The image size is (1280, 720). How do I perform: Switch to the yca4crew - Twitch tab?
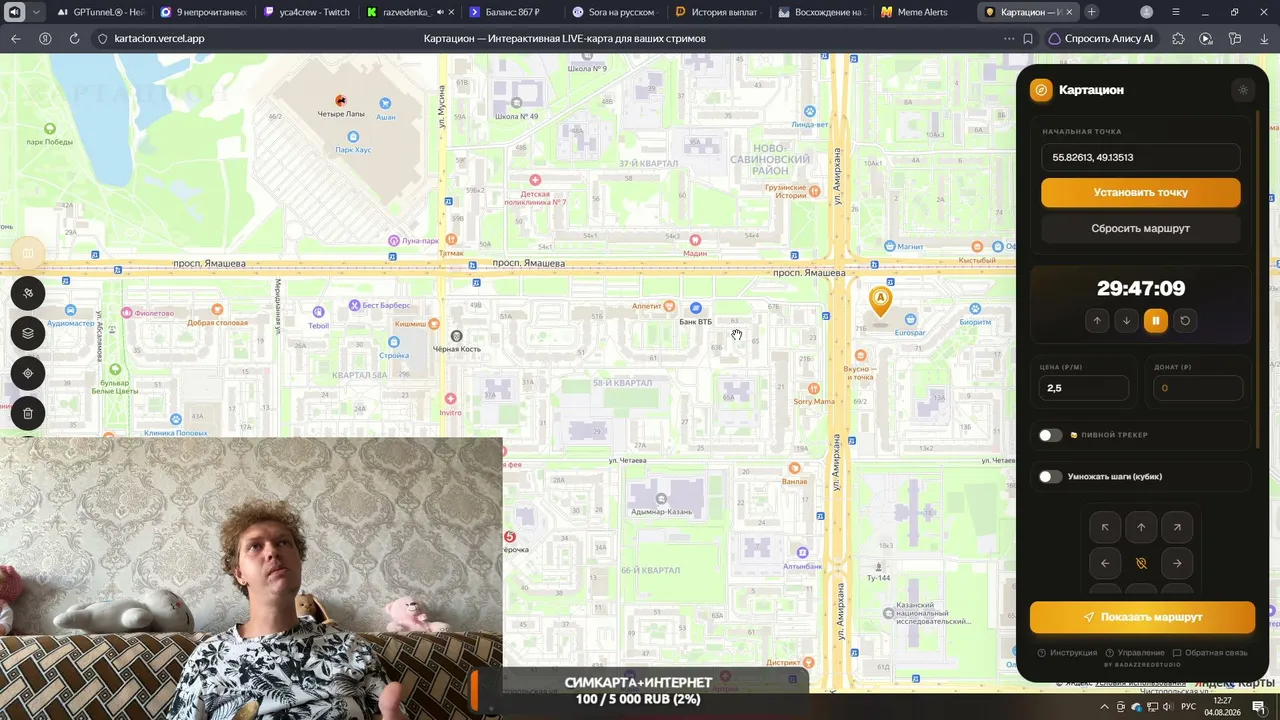(x=306, y=12)
